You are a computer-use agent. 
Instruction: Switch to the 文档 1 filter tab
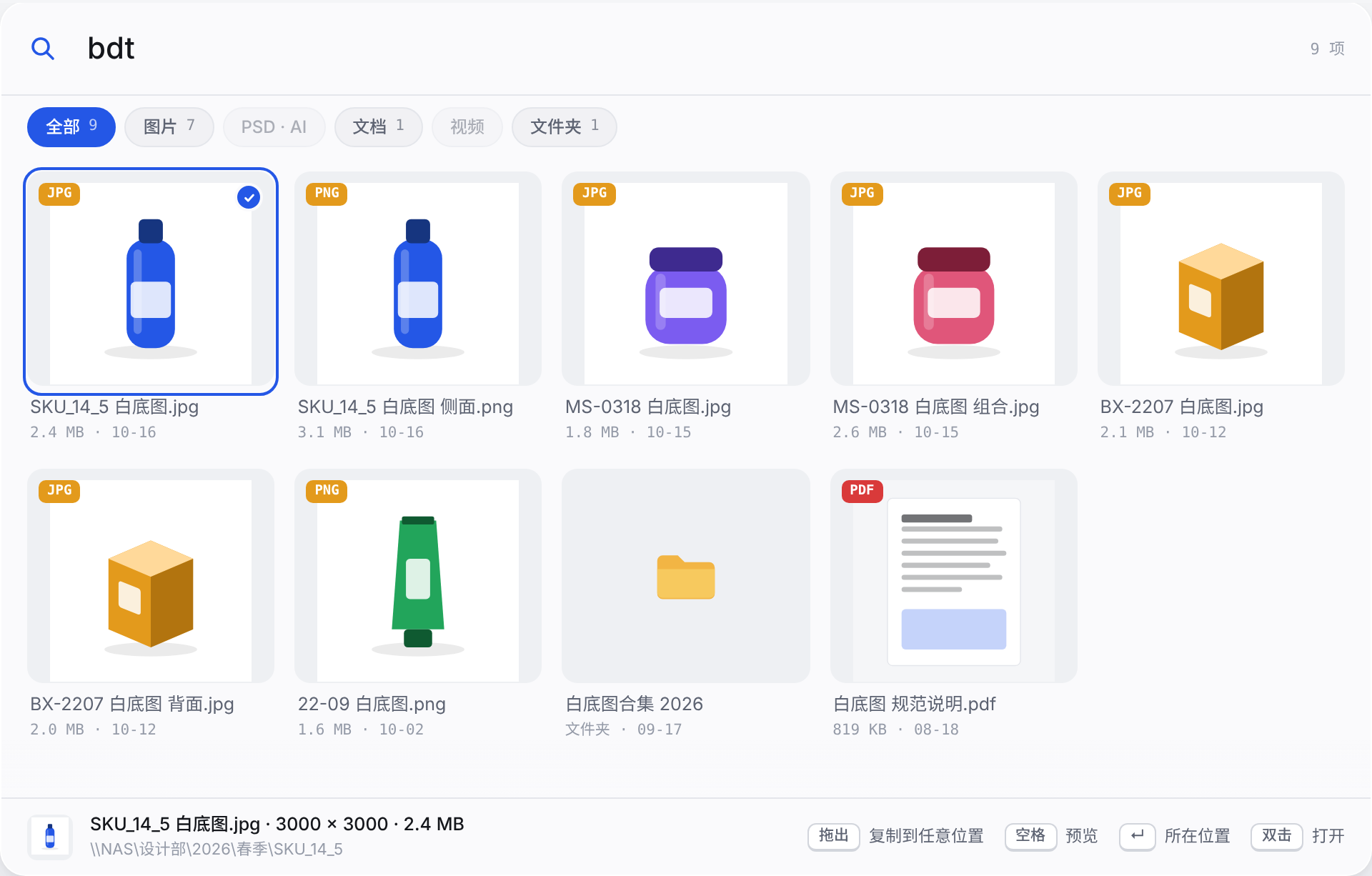coord(378,126)
